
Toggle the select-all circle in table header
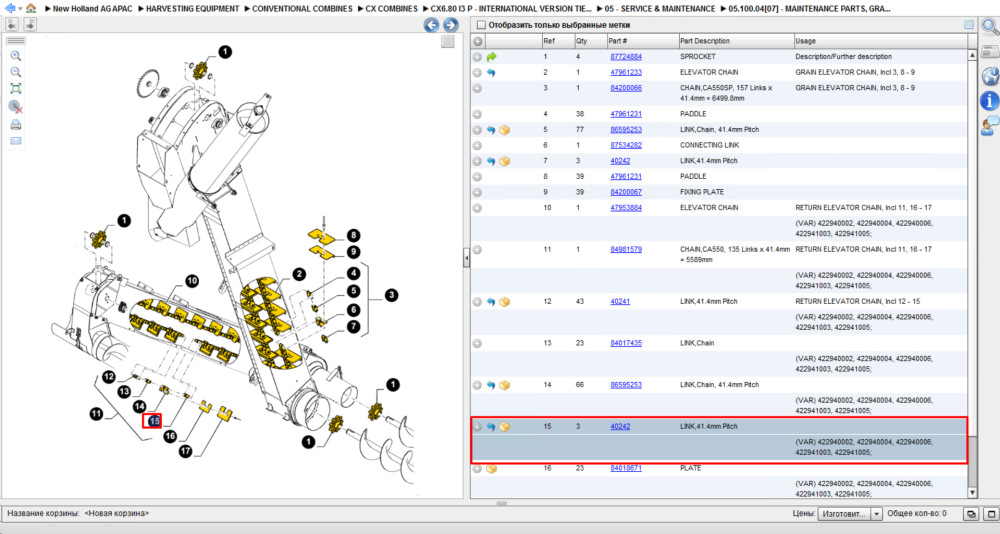coord(477,41)
